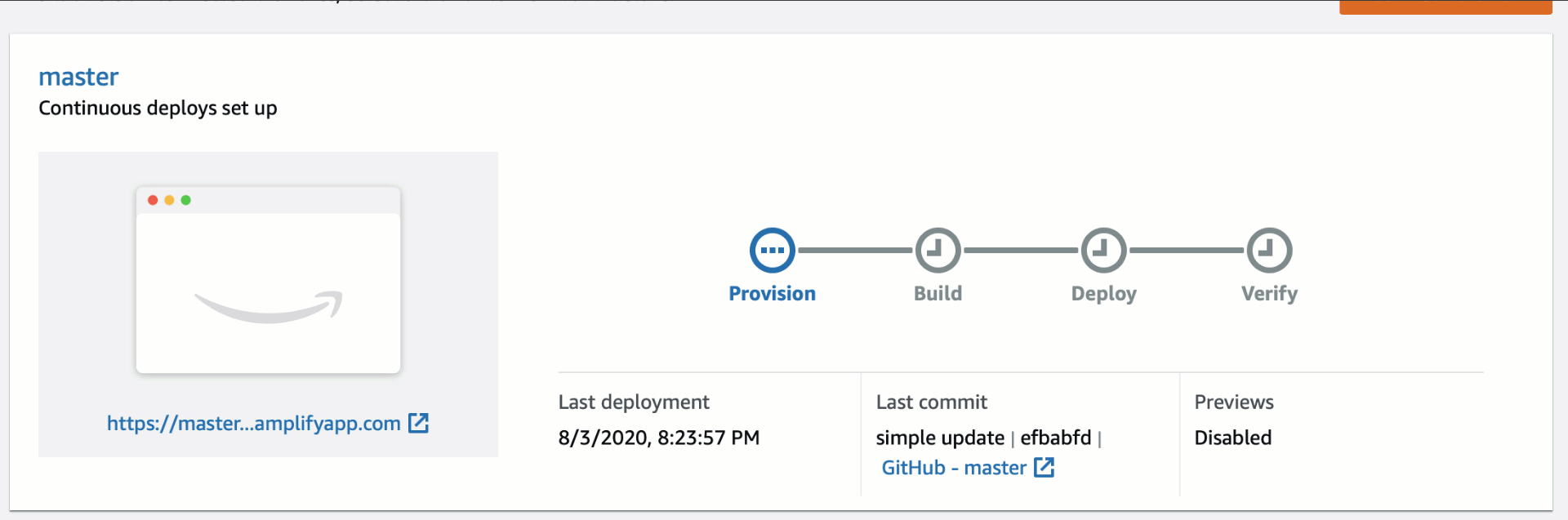
Task: Select the Provision stage label
Action: click(772, 294)
